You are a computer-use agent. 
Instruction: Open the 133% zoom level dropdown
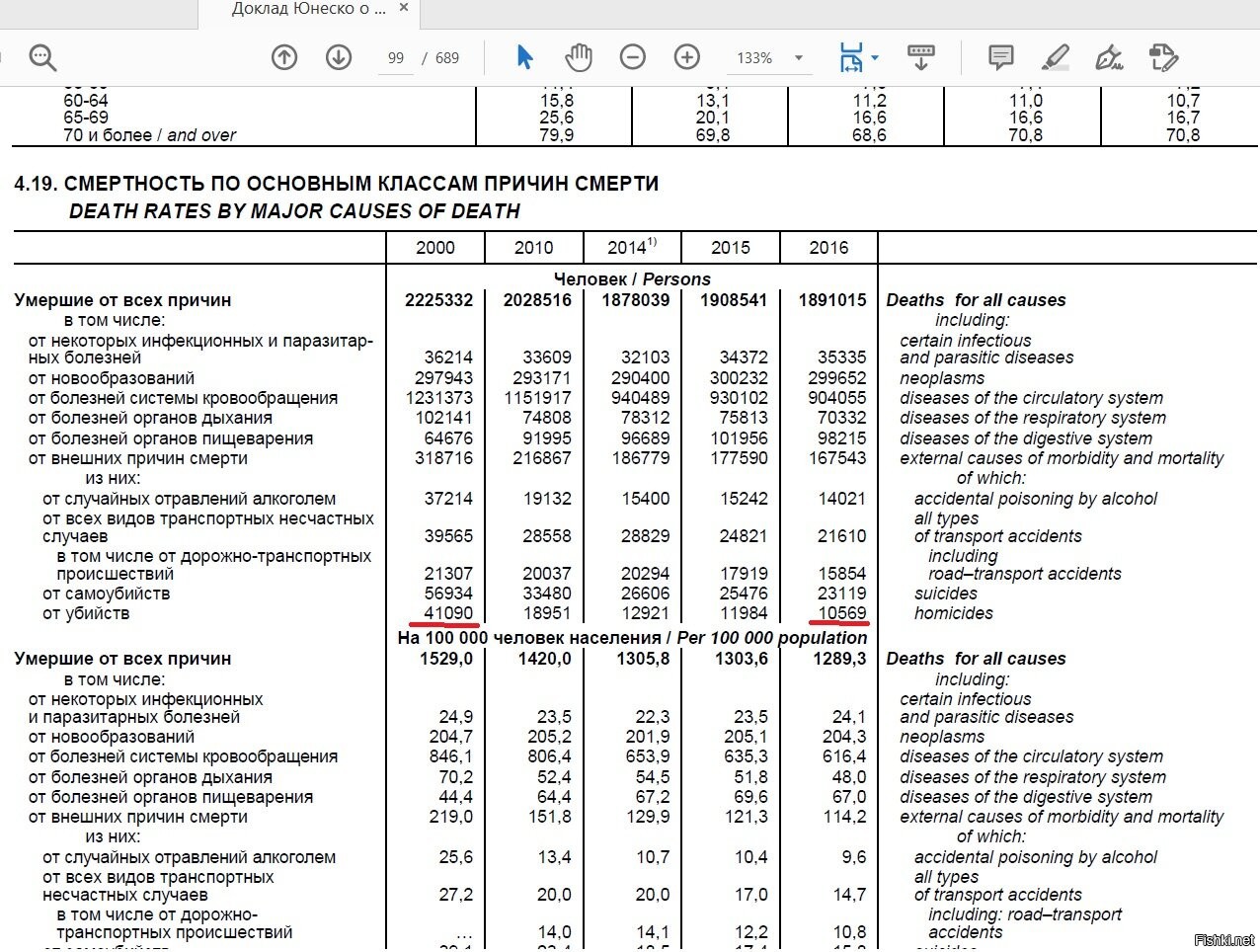[x=770, y=58]
